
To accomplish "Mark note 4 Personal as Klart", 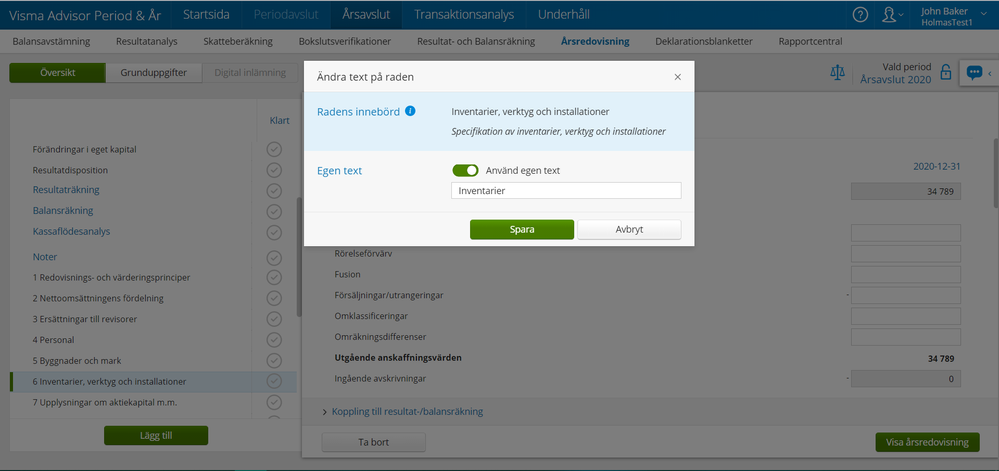I will pos(274,340).
